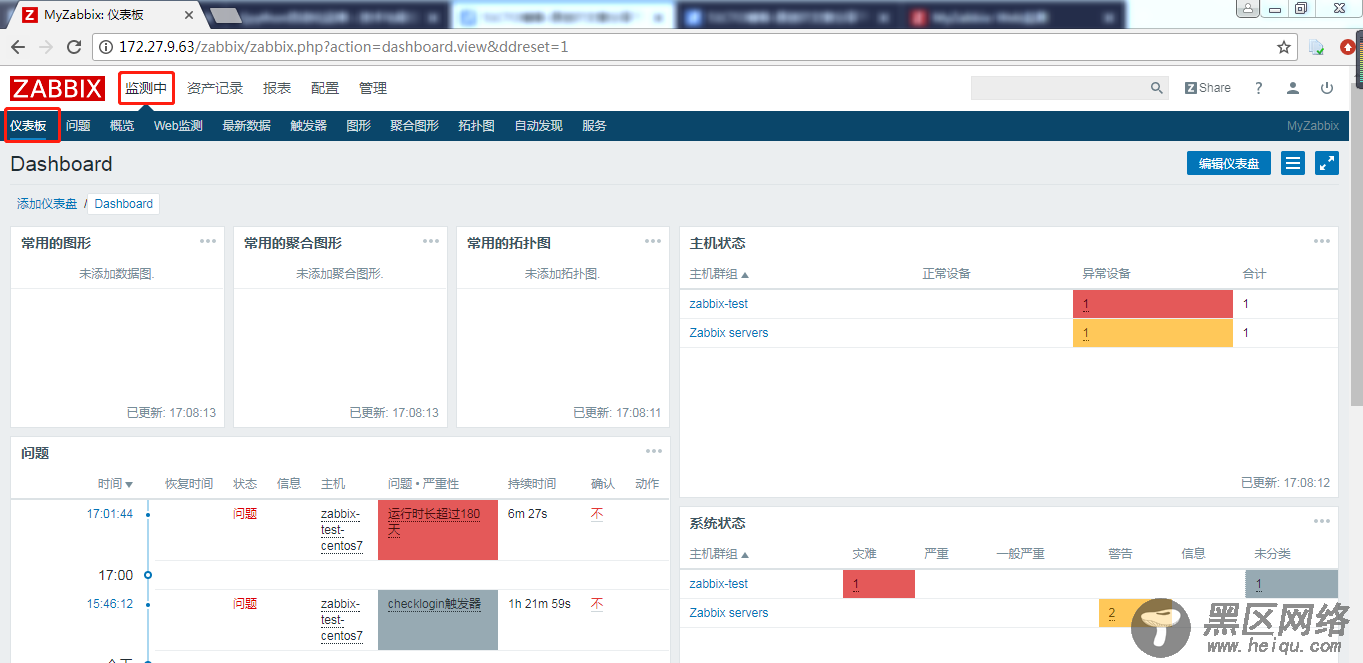Screen dimensions: 1363x663
Task: Open dashboard actions hamburger menu
Action: pos(1293,163)
